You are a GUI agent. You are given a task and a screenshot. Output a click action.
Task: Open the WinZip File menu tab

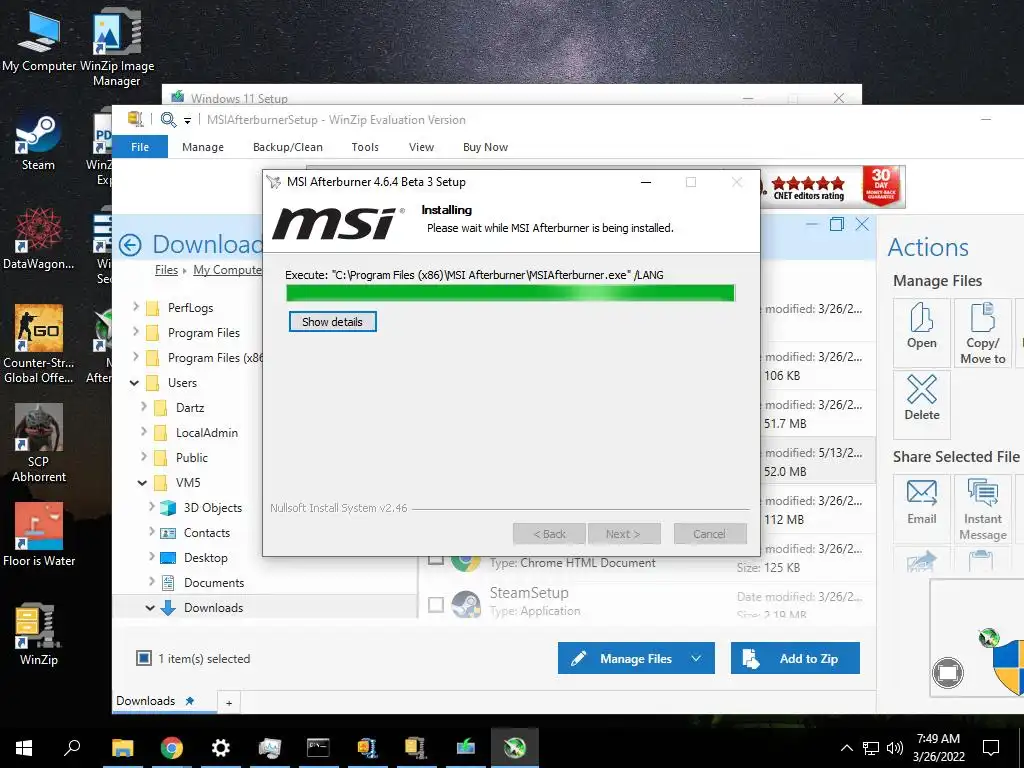click(x=140, y=147)
